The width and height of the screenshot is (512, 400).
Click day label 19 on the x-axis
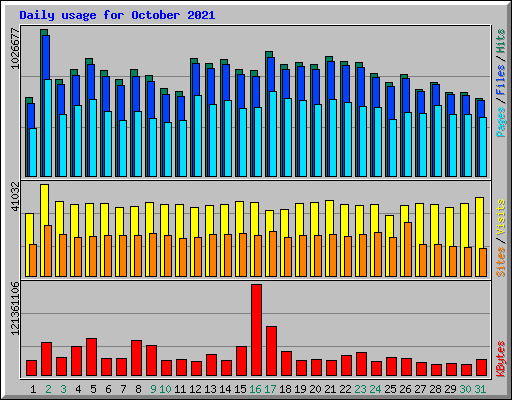pos(300,389)
